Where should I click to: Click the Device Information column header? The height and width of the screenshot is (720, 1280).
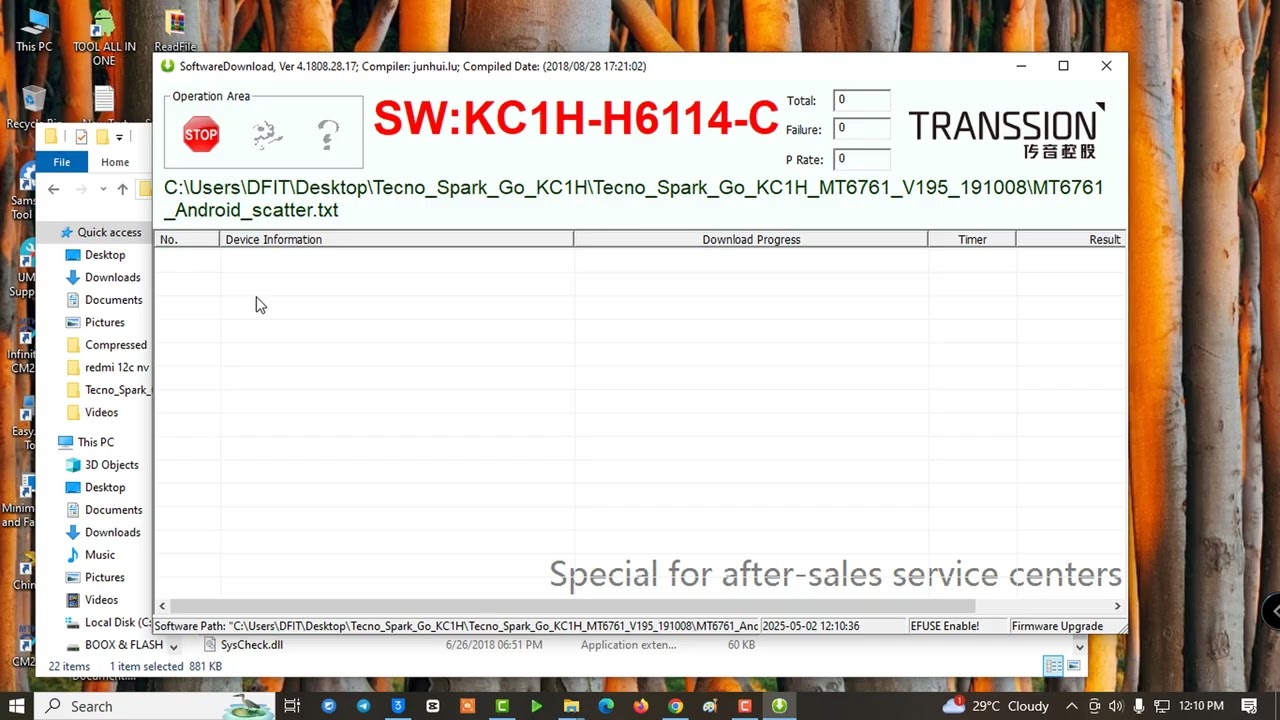coord(396,239)
